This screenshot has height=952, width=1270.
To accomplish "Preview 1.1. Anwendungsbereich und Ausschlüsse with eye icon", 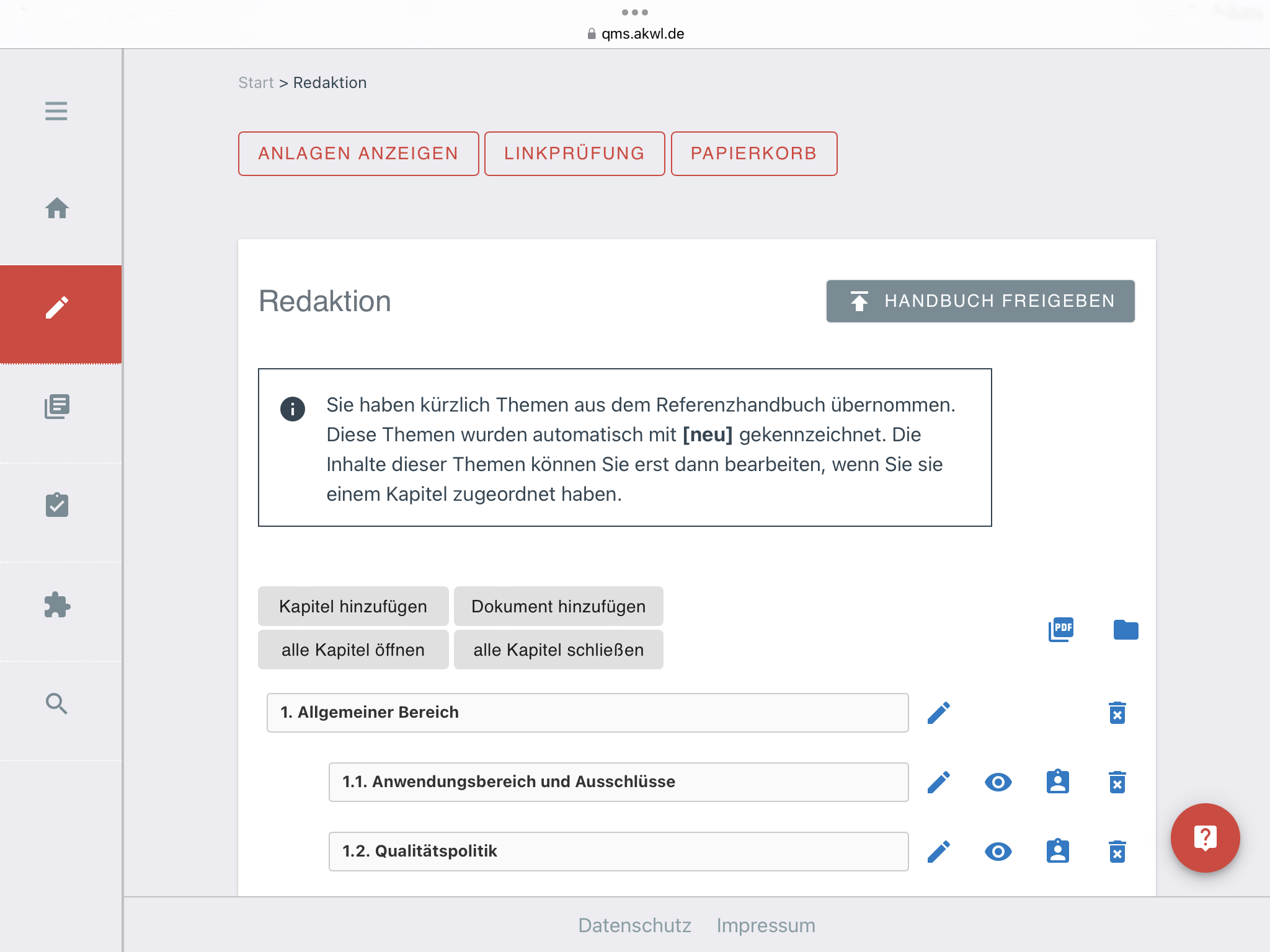I will [x=998, y=782].
